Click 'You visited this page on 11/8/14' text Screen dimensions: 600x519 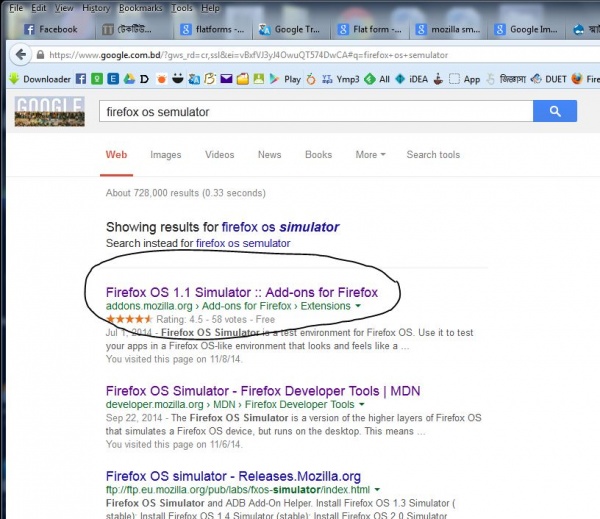coord(174,359)
